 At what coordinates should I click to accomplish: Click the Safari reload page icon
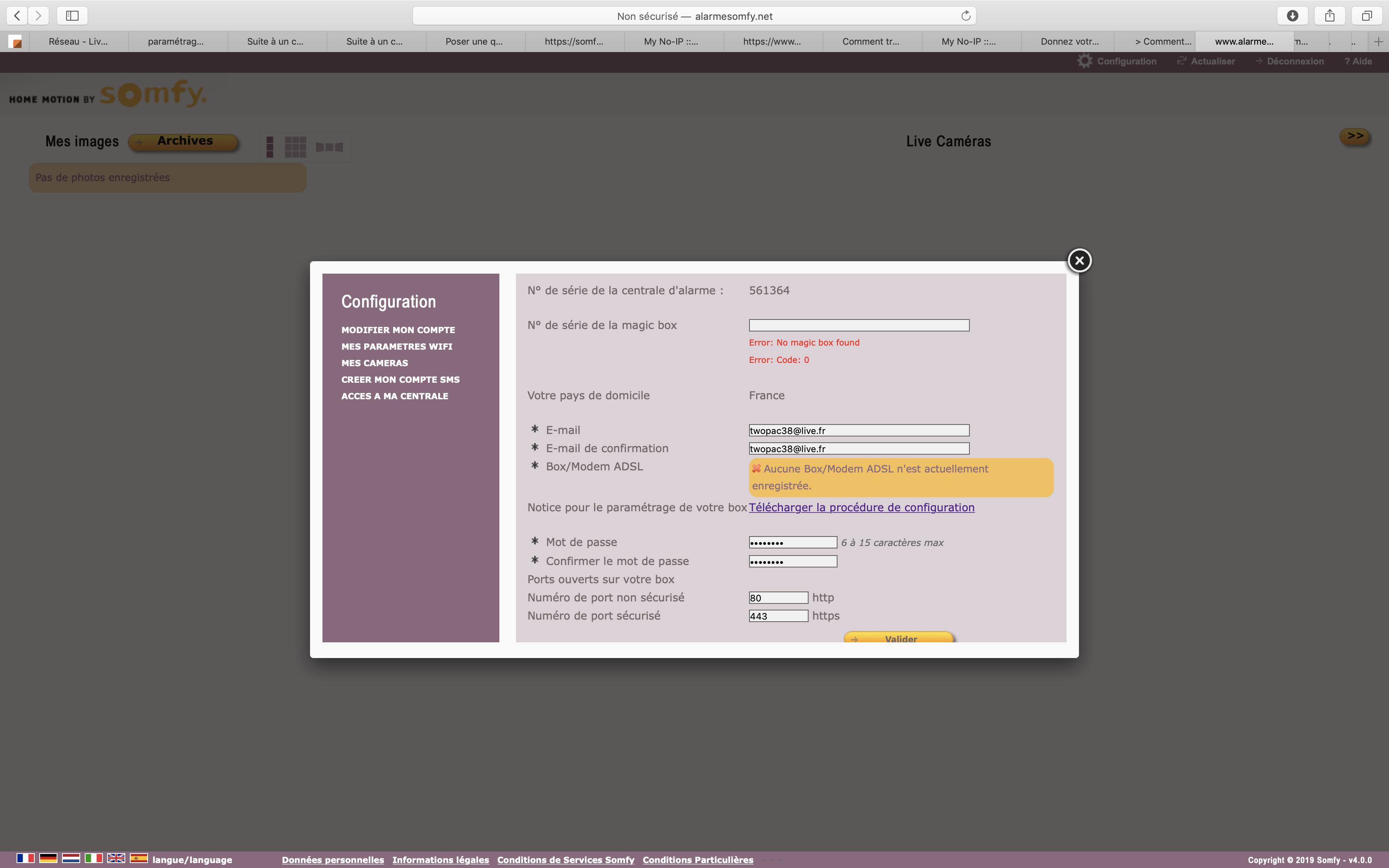[965, 16]
